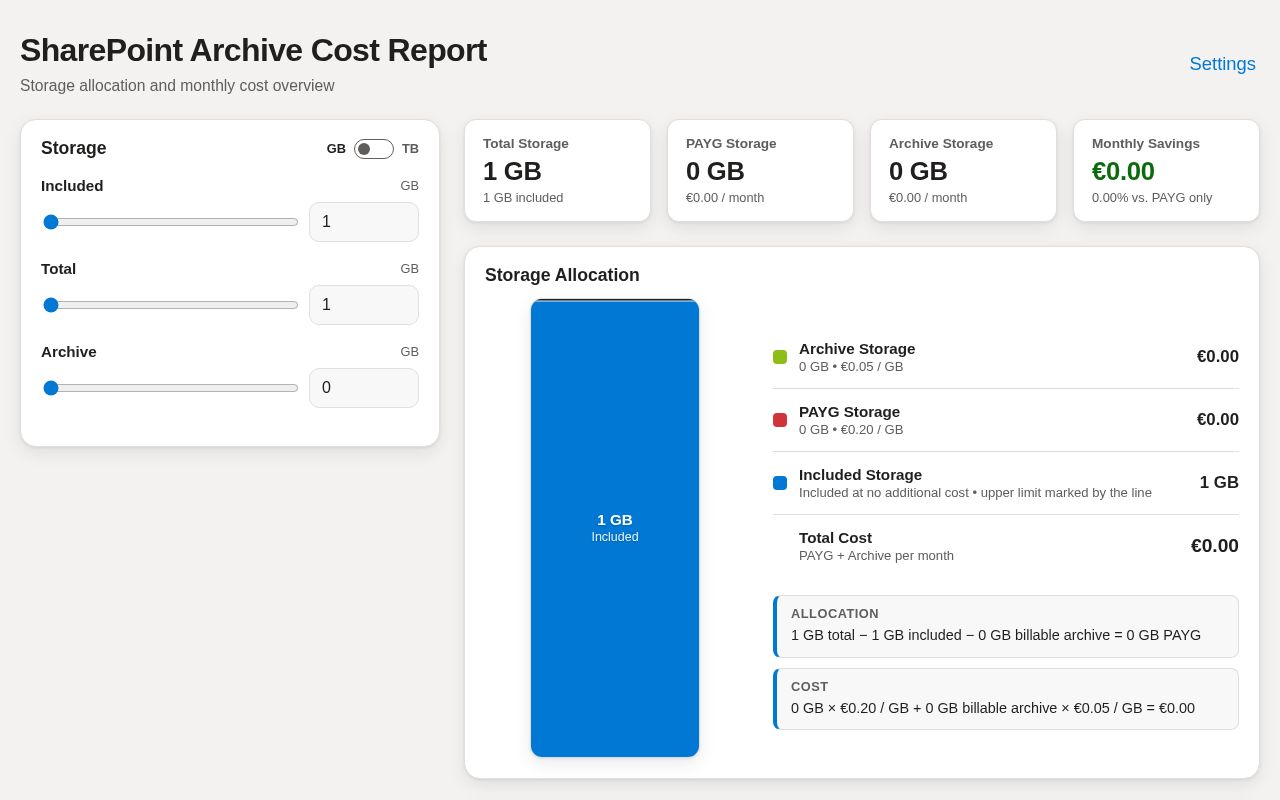Click the blue Included Storage legend swatch
The height and width of the screenshot is (800, 1280).
click(780, 483)
